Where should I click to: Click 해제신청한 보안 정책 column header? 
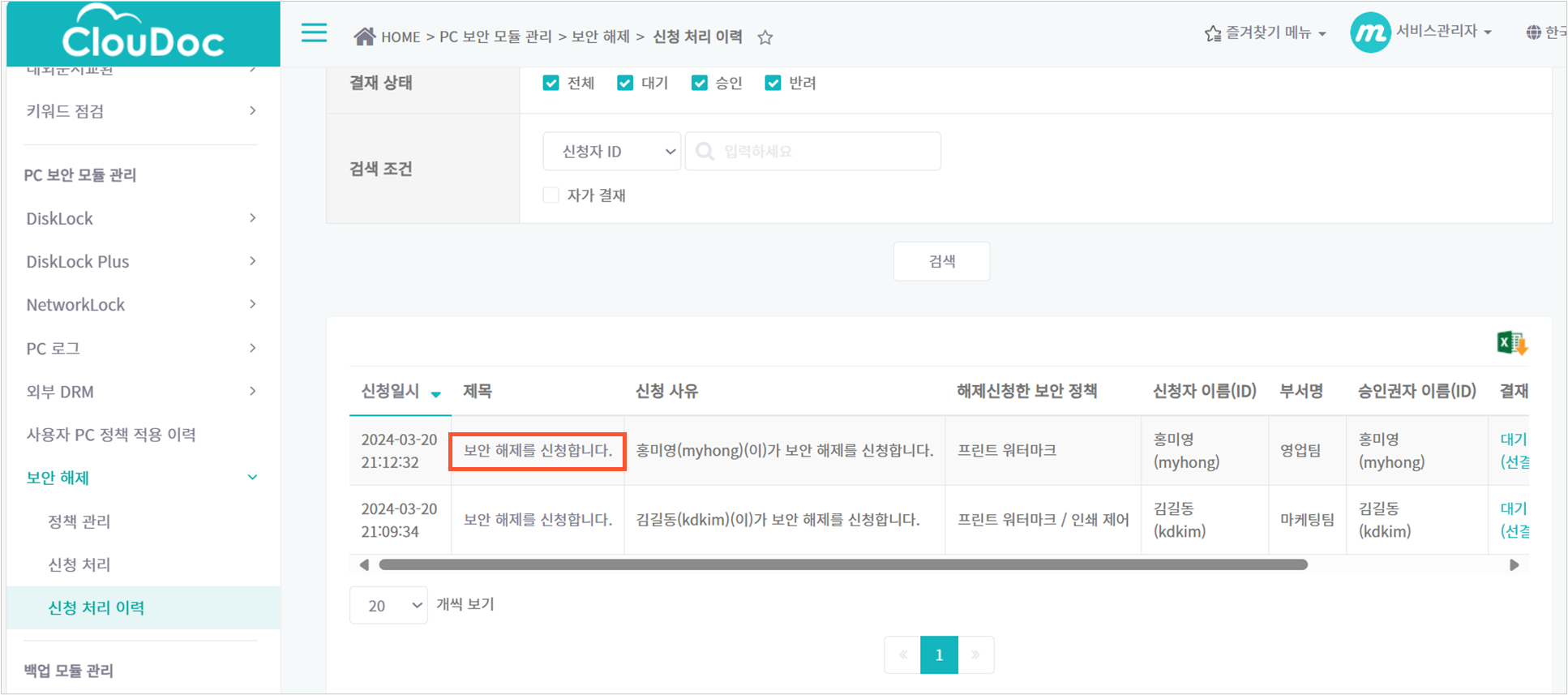click(1026, 391)
